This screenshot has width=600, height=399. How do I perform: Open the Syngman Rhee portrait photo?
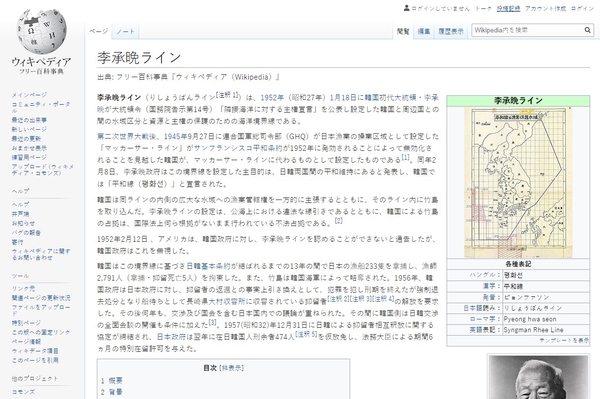(x=538, y=377)
